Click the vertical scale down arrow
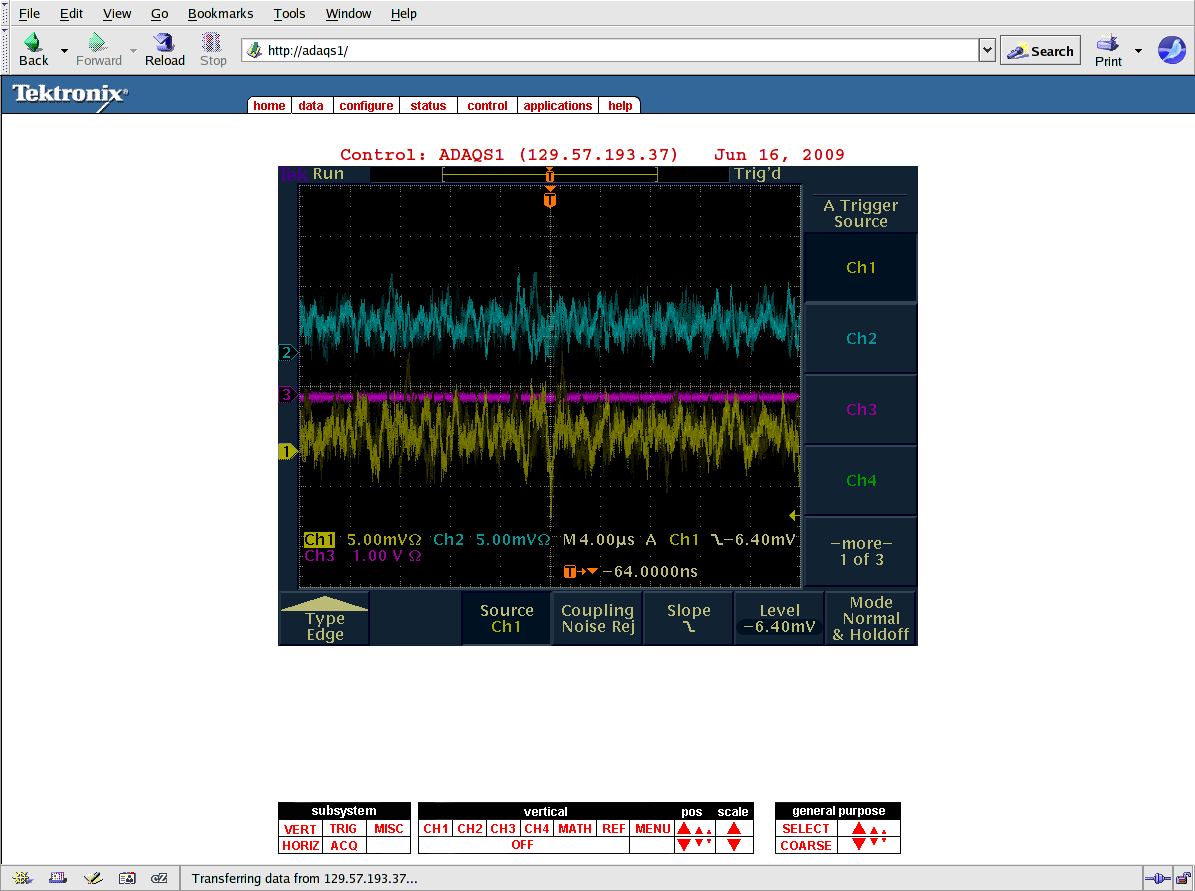This screenshot has width=1195, height=891. (734, 845)
